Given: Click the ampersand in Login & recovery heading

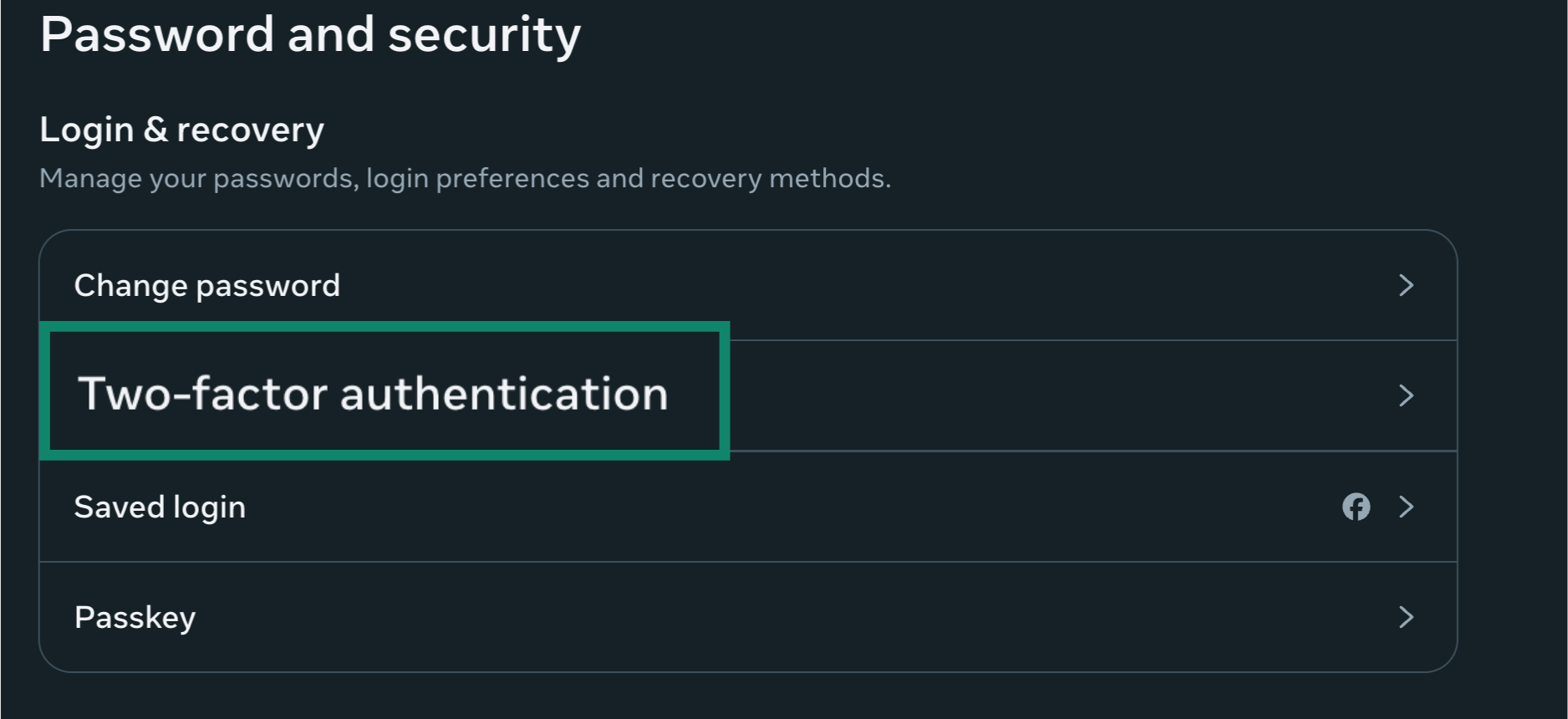Looking at the screenshot, I should click(x=155, y=130).
